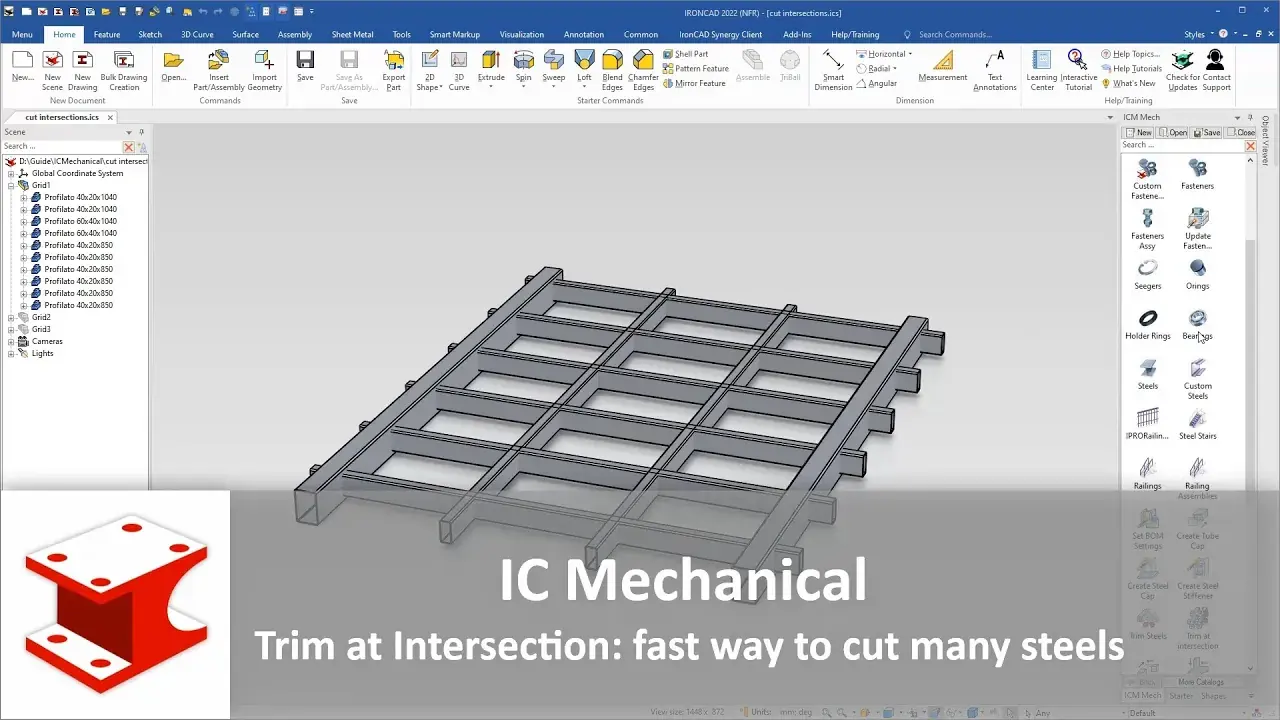
Task: Select the Seegers catalog item
Action: tap(1147, 274)
